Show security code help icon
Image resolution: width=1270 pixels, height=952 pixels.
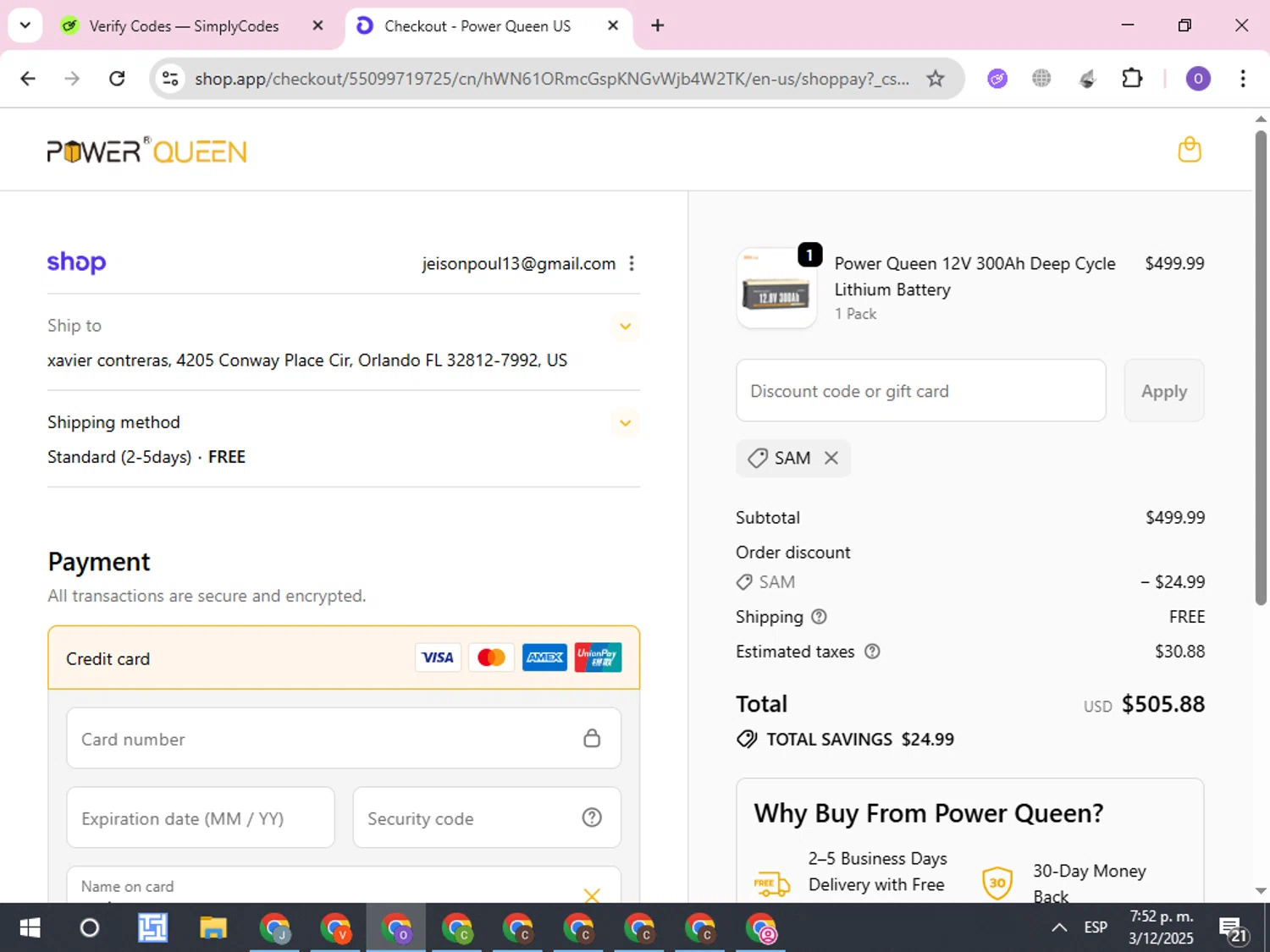592,817
